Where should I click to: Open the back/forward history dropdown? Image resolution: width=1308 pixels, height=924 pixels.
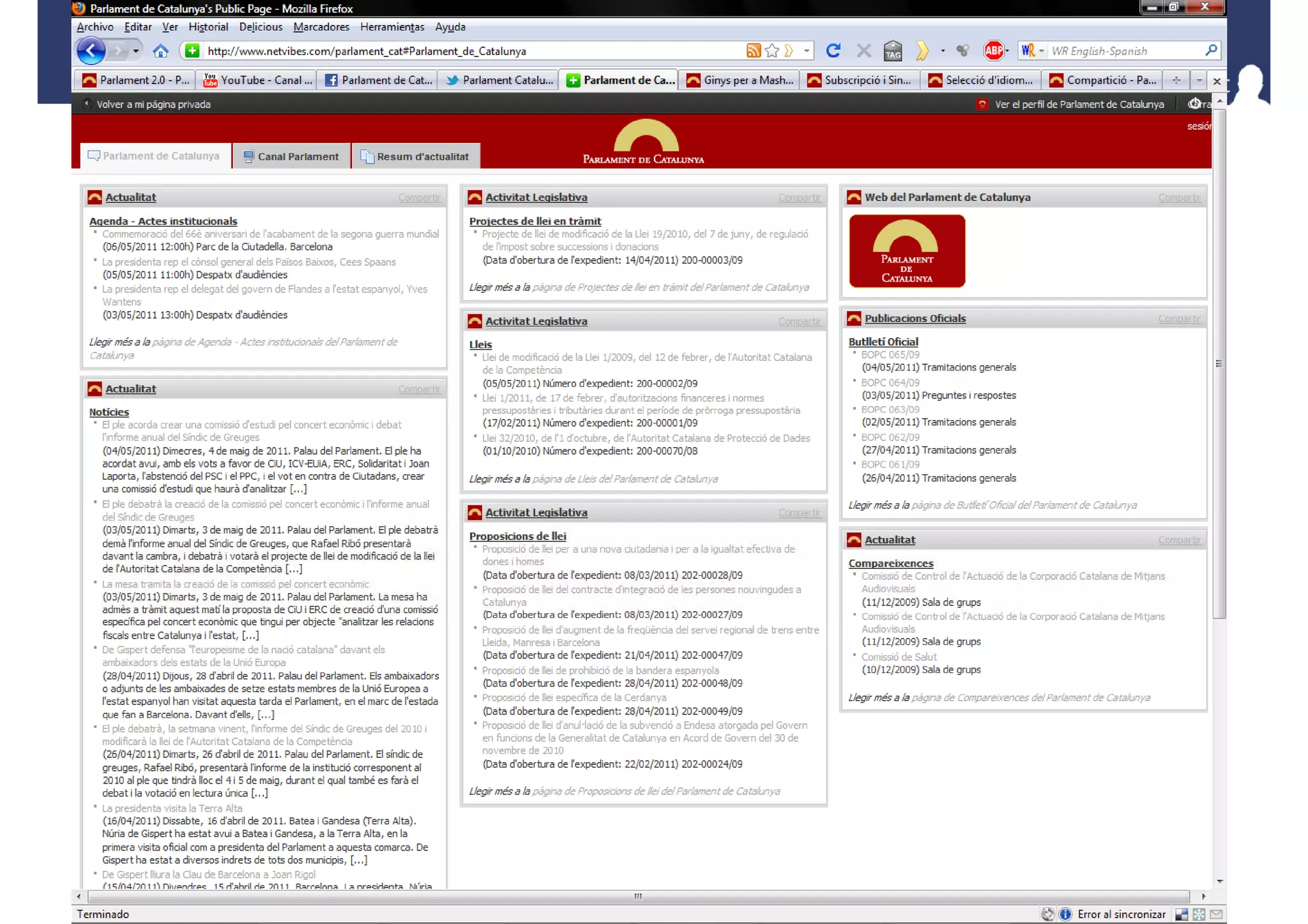click(x=135, y=50)
